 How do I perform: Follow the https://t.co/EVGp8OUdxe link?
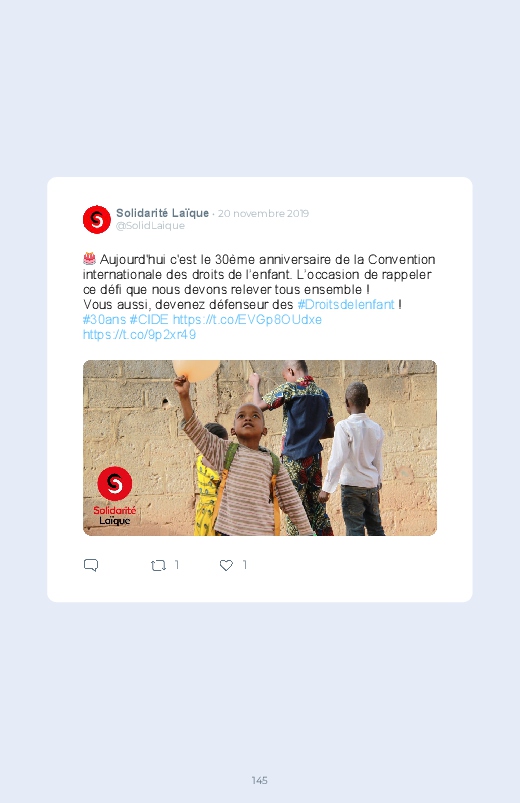[x=247, y=320]
